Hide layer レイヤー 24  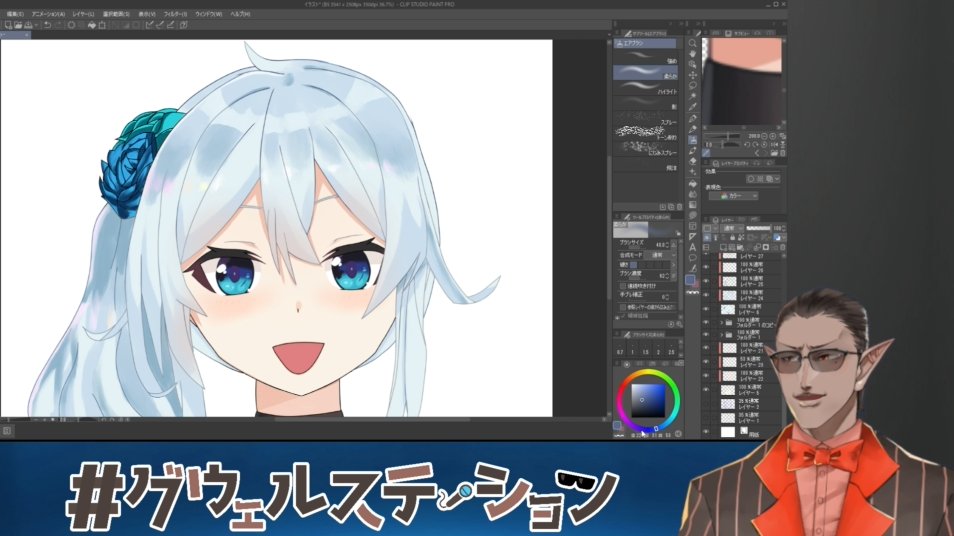(x=706, y=294)
